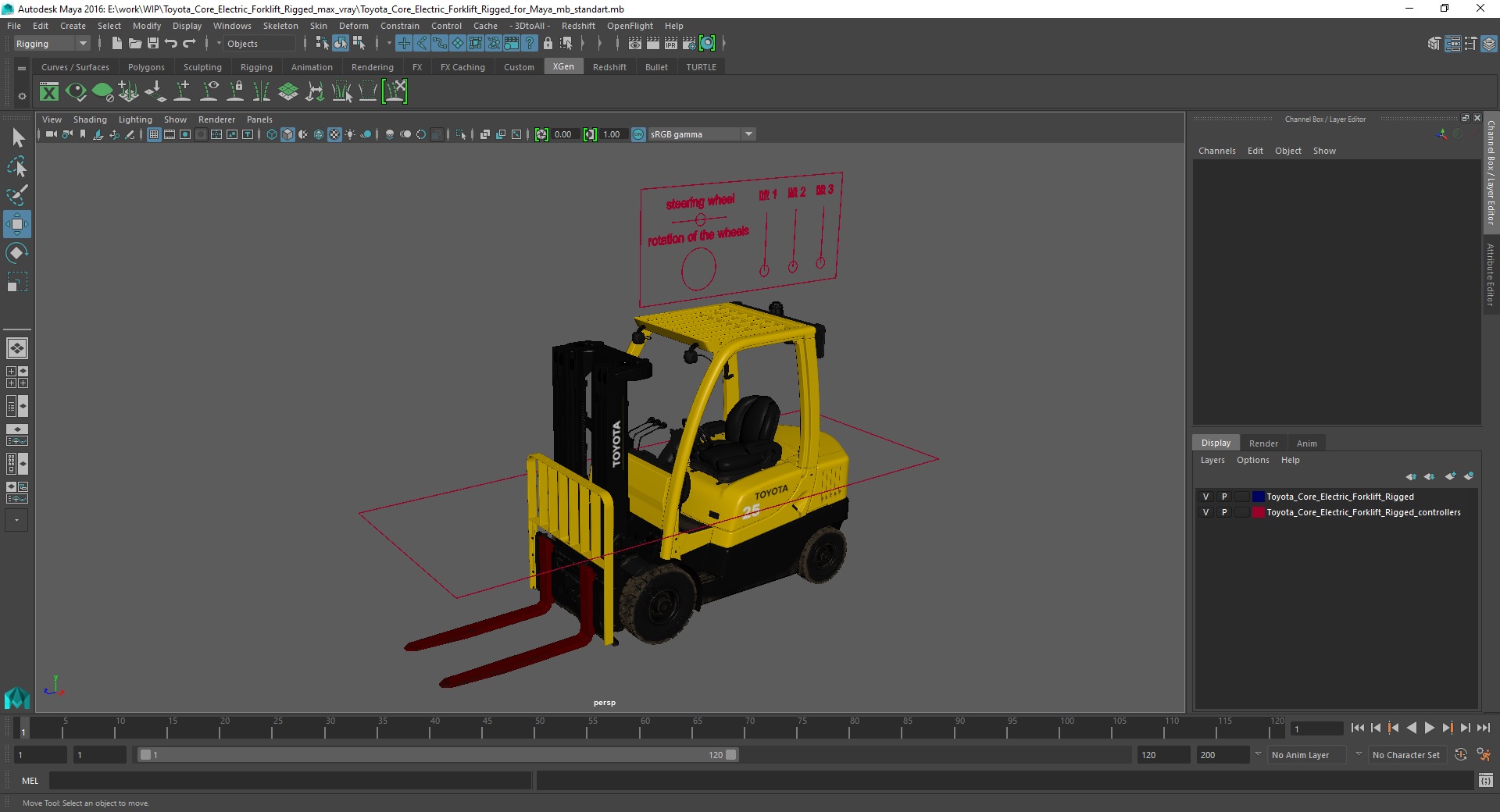This screenshot has width=1500, height=812.
Task: Open the render settings icon
Action: (688, 44)
